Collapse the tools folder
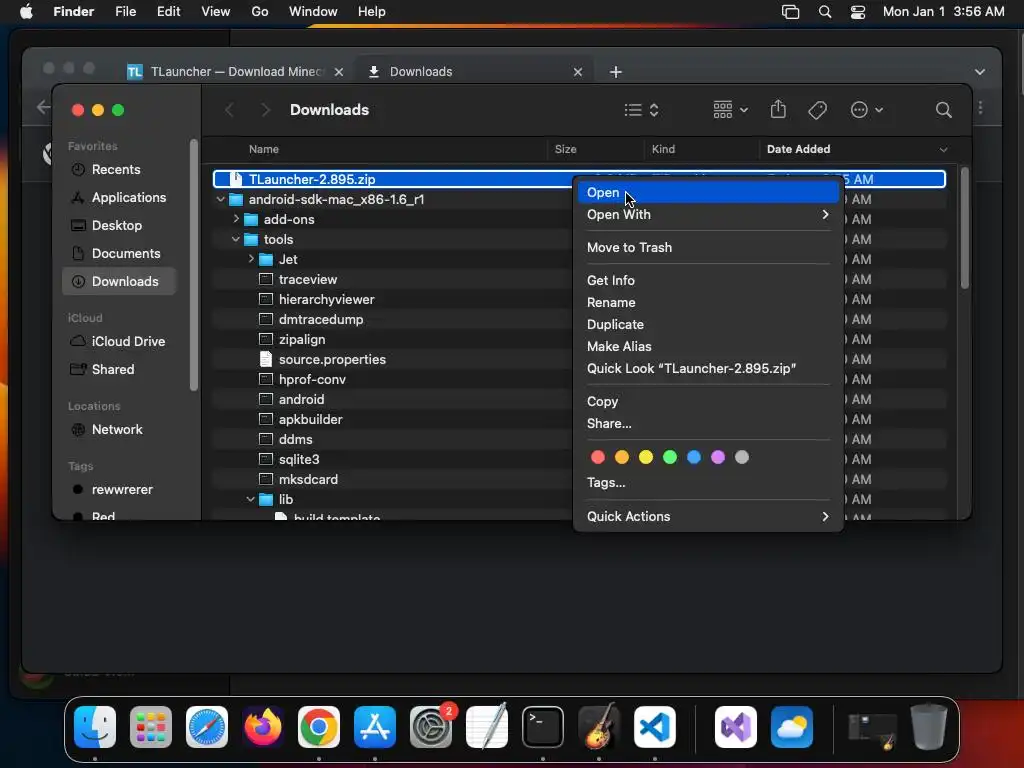Viewport: 1024px width, 768px height. click(236, 239)
